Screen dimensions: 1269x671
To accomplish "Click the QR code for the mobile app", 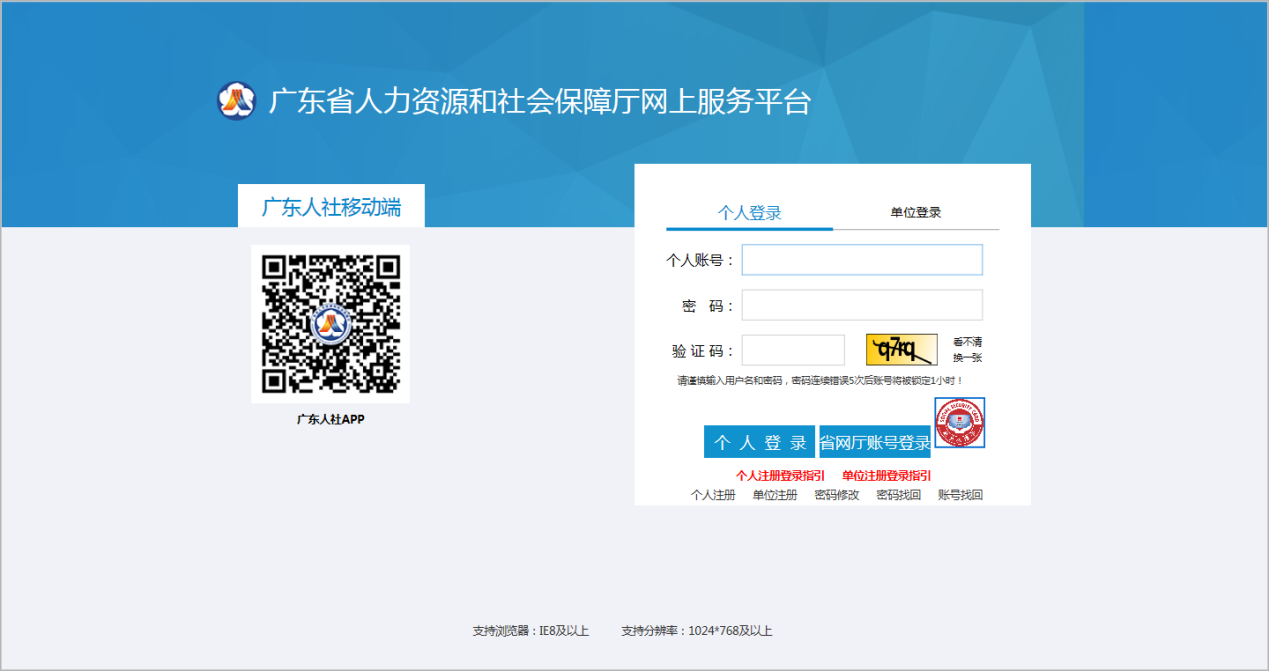I will 330,324.
